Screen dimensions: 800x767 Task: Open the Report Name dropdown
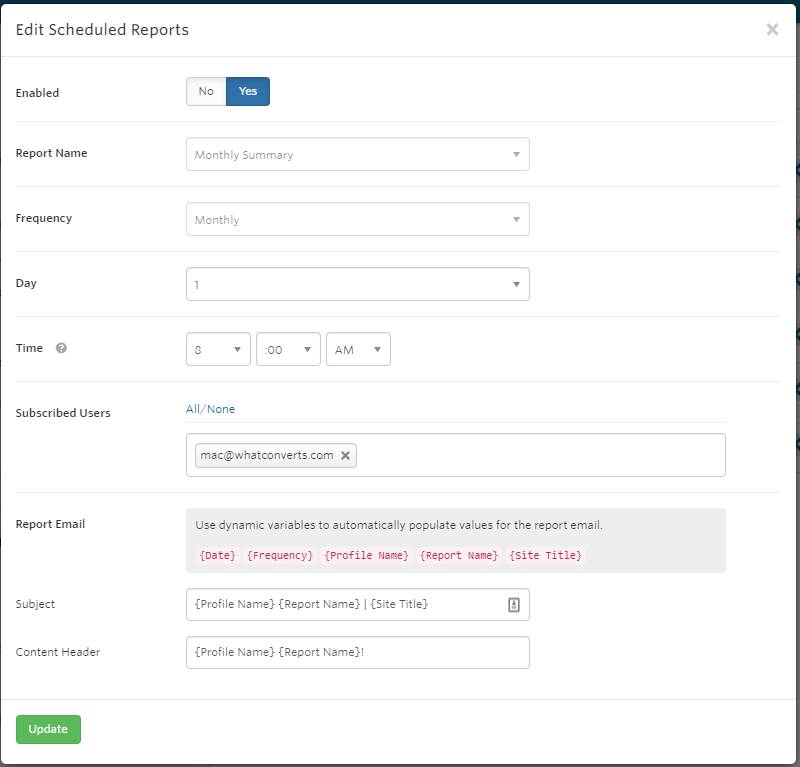point(358,154)
